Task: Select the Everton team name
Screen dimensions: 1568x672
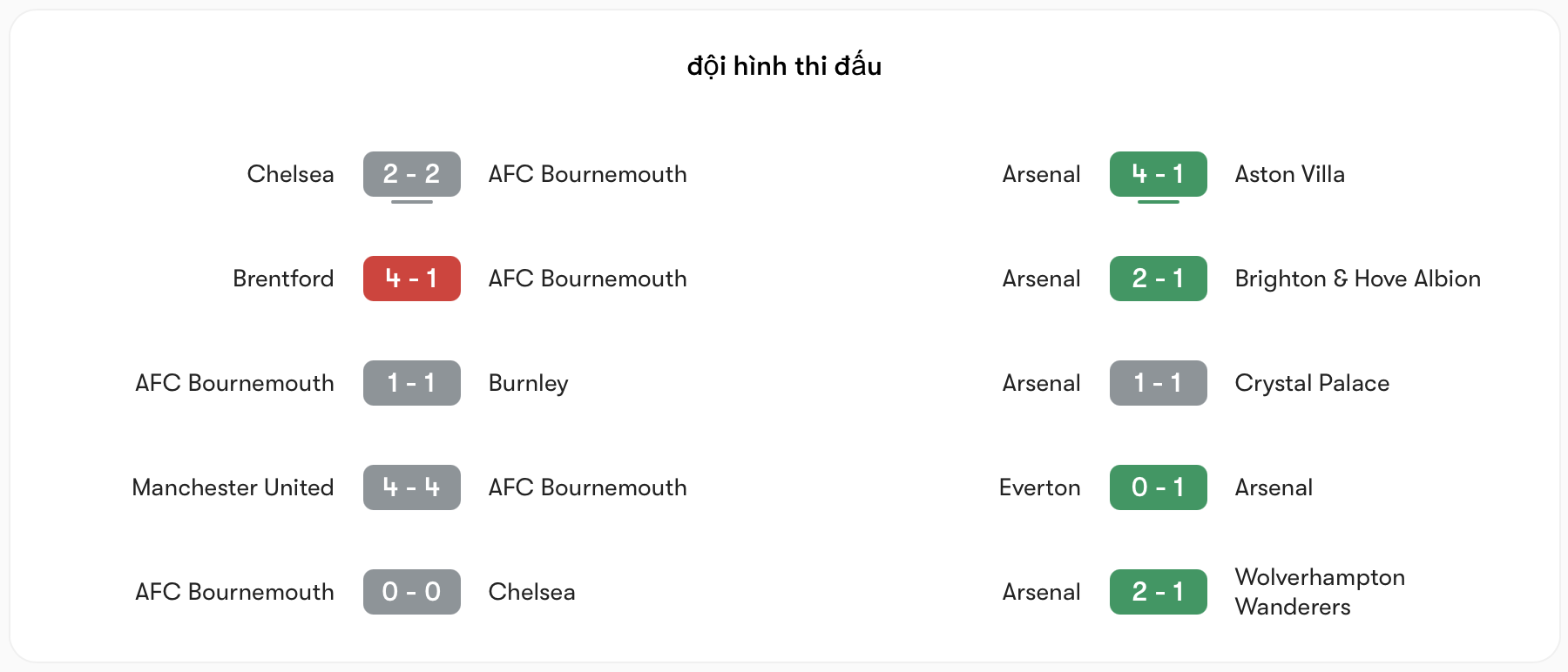Action: (1040, 487)
